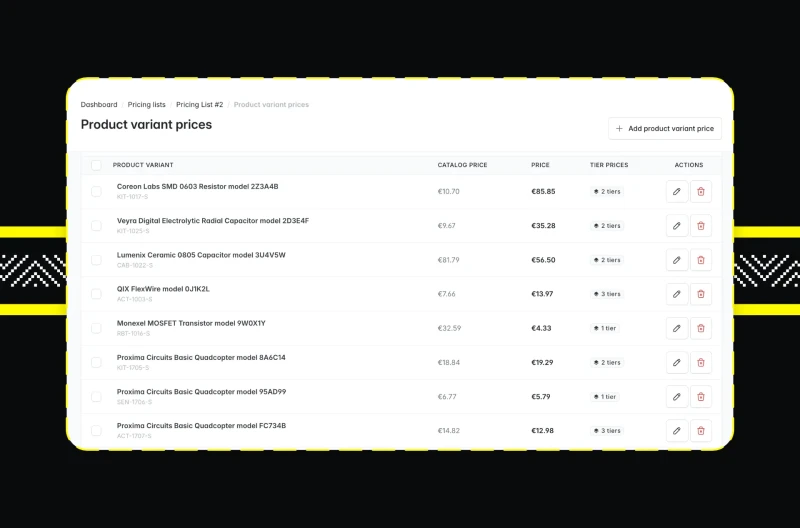The height and width of the screenshot is (528, 800).
Task: Delete Quadcopter model FC734B row
Action: [x=701, y=431]
